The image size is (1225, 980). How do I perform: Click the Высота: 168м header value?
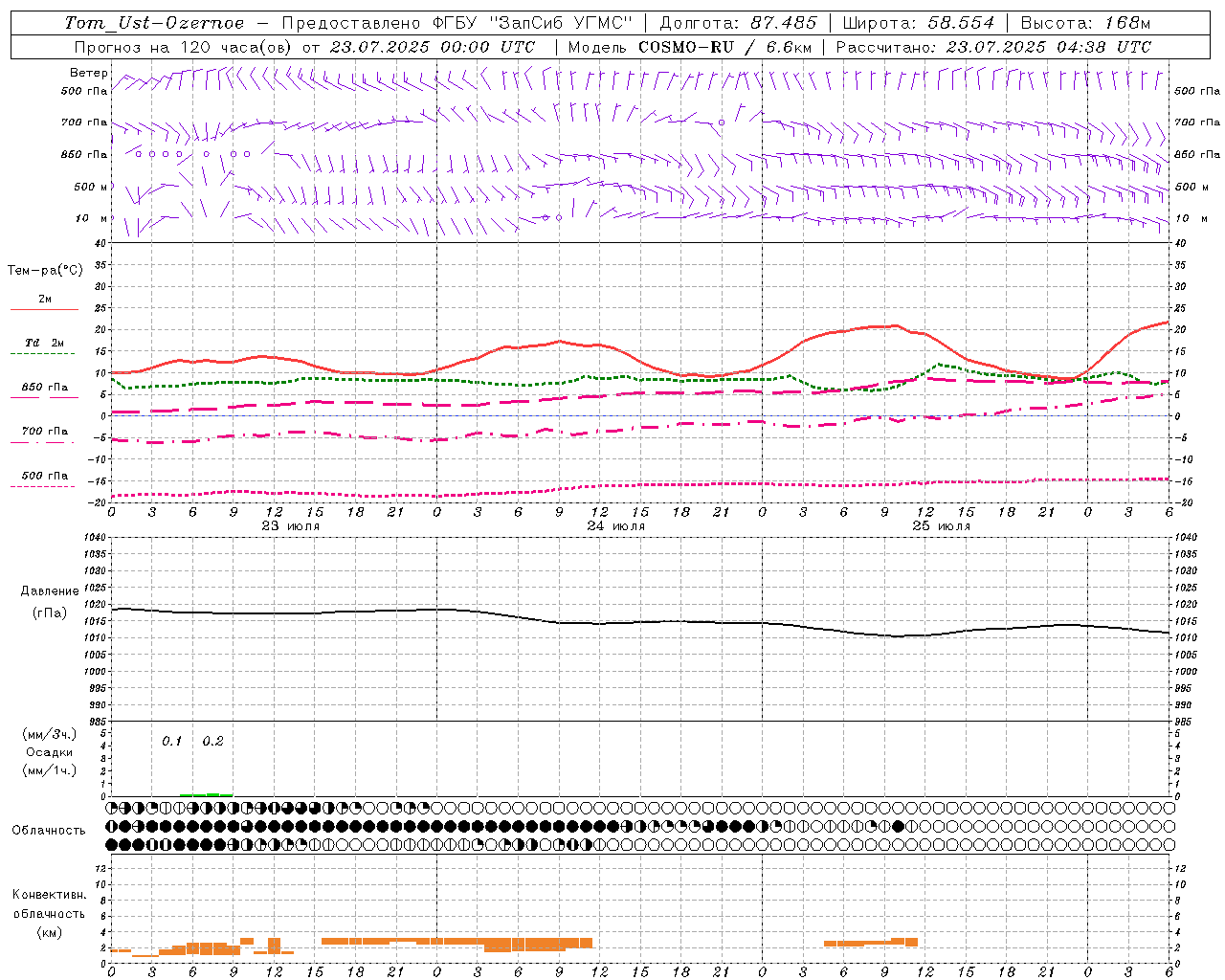click(1085, 23)
